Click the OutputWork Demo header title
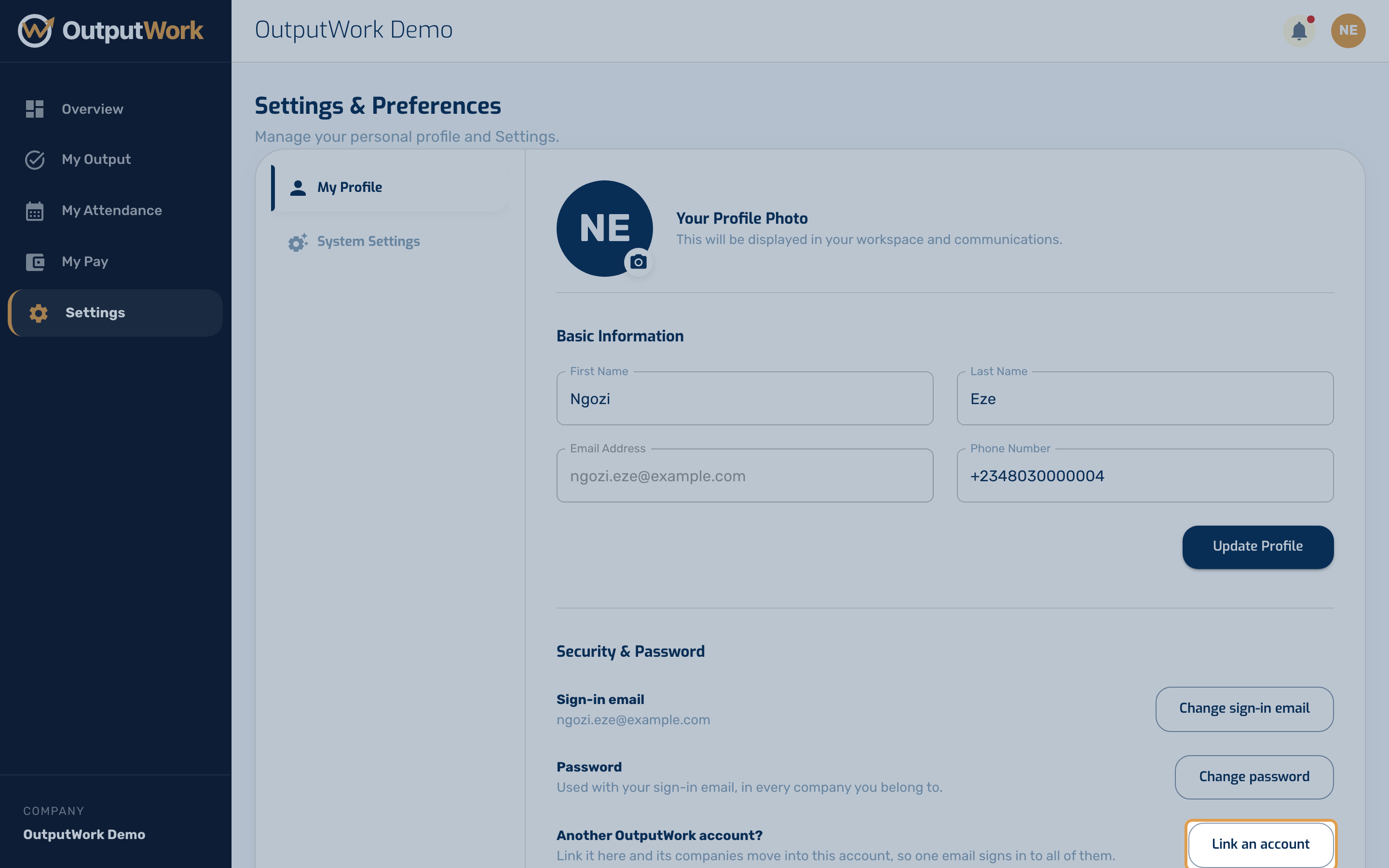 354,30
